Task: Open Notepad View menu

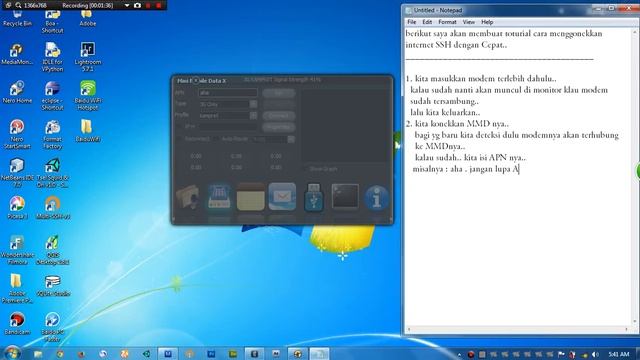Action: pos(468,22)
